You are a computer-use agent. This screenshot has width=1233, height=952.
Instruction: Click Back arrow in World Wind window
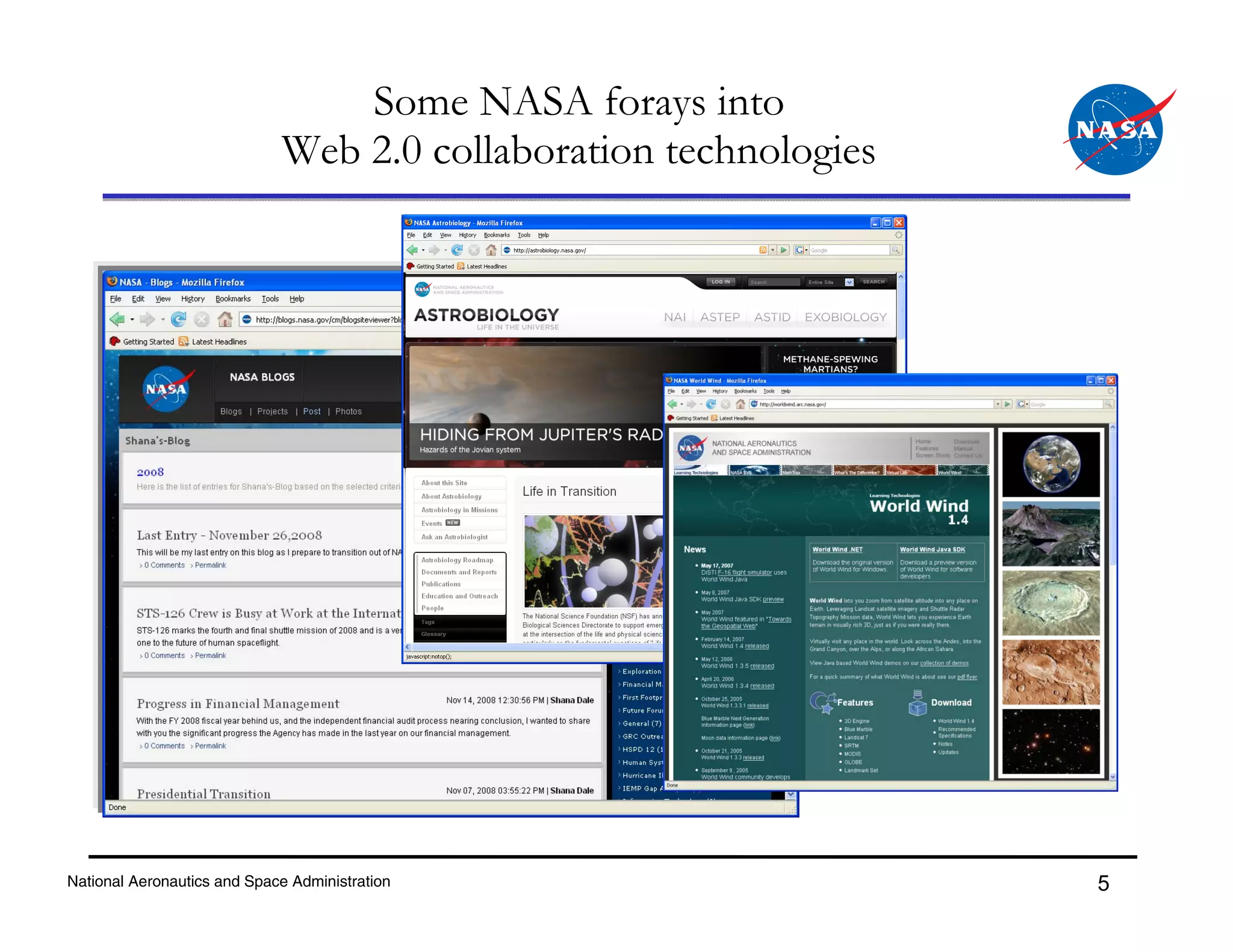point(672,404)
